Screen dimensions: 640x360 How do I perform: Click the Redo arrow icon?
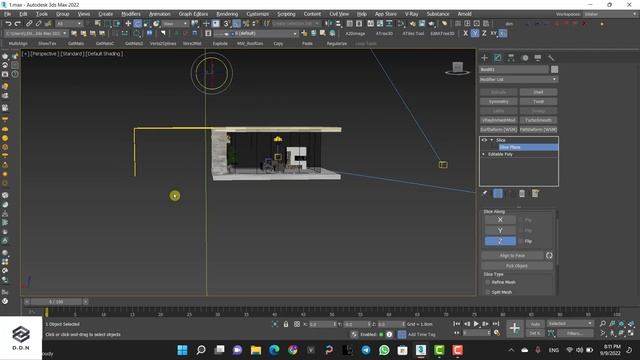coord(18,24)
